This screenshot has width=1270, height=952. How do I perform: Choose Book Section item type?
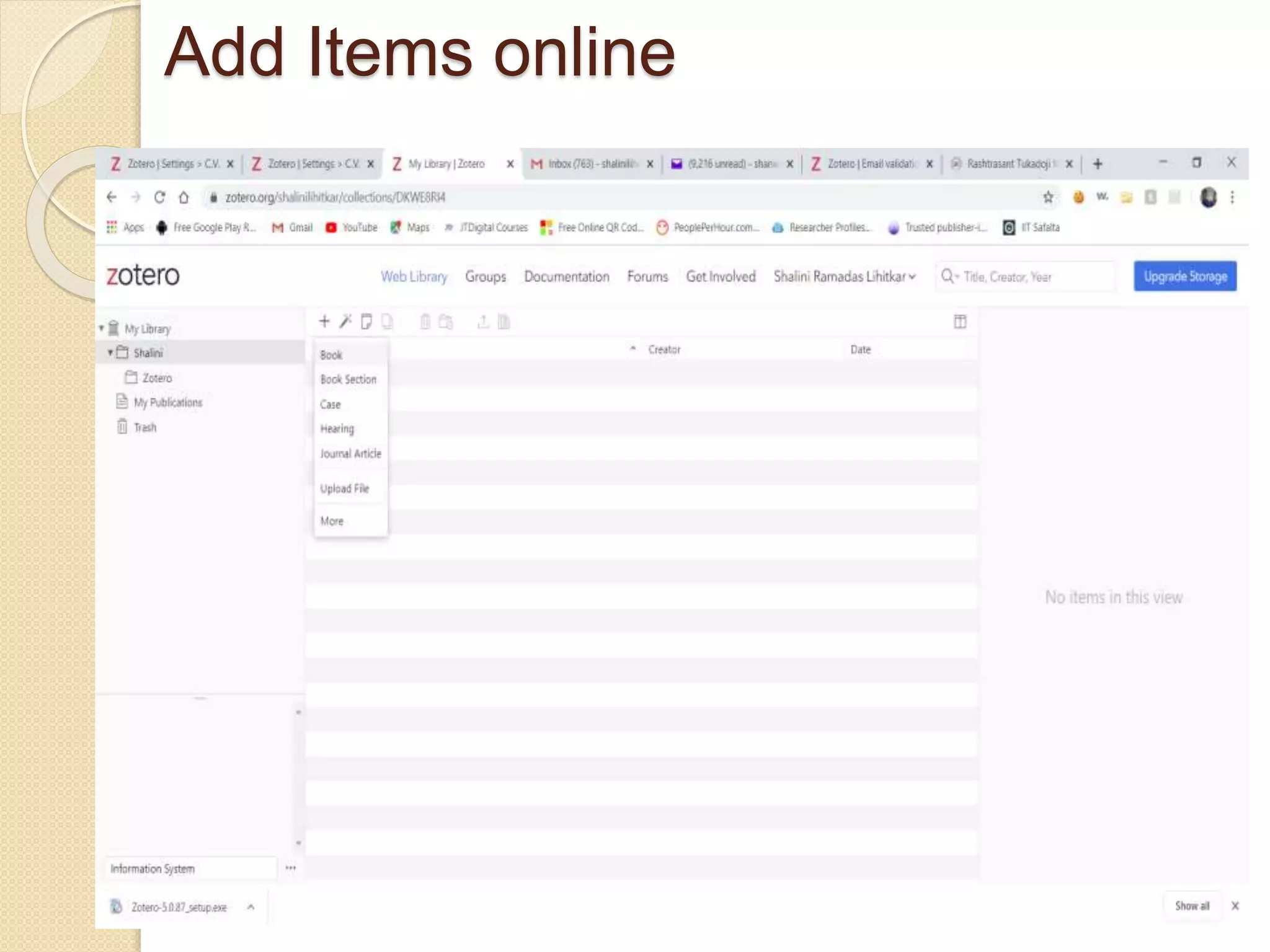point(351,379)
